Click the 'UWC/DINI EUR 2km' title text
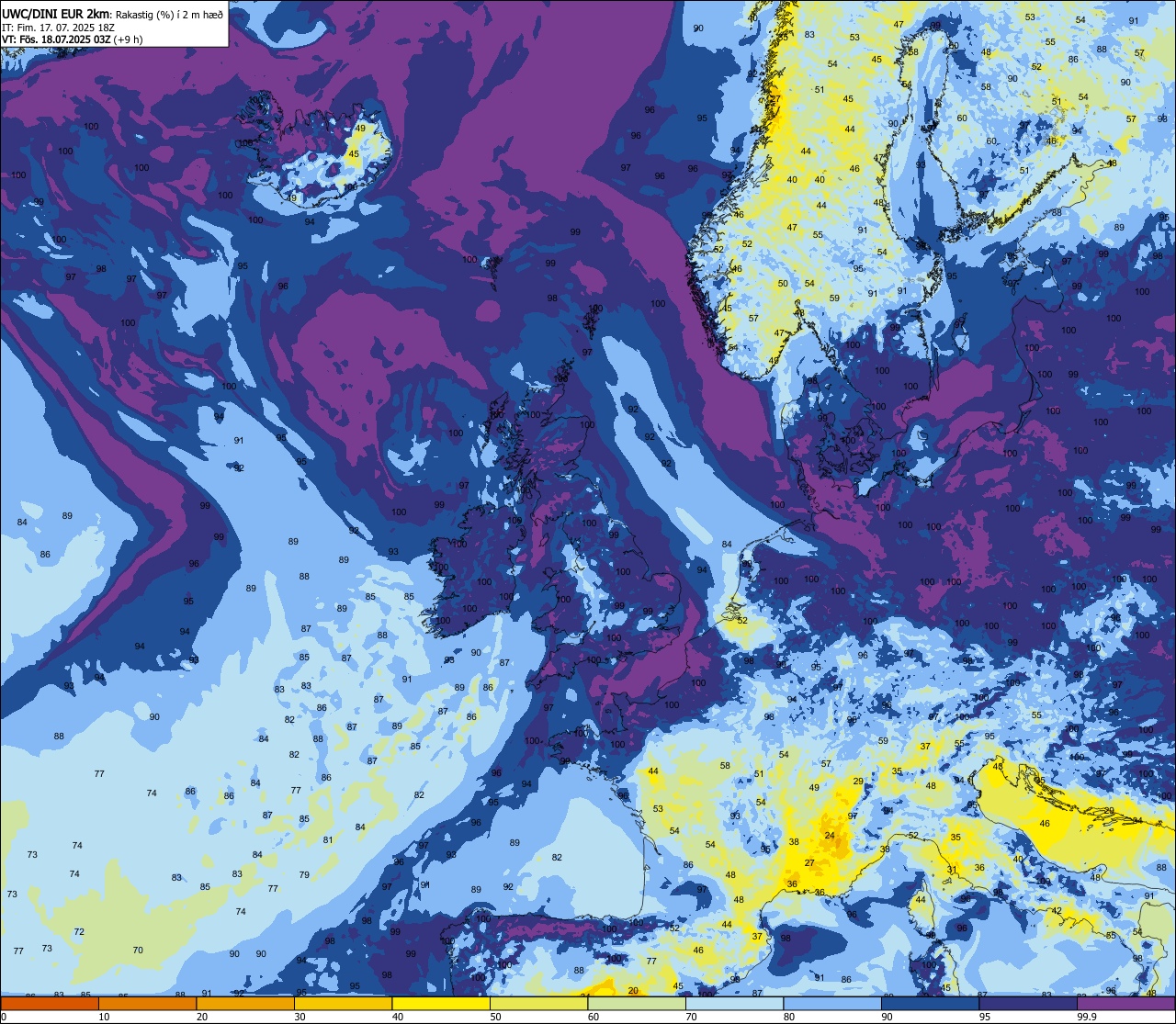 56,13
